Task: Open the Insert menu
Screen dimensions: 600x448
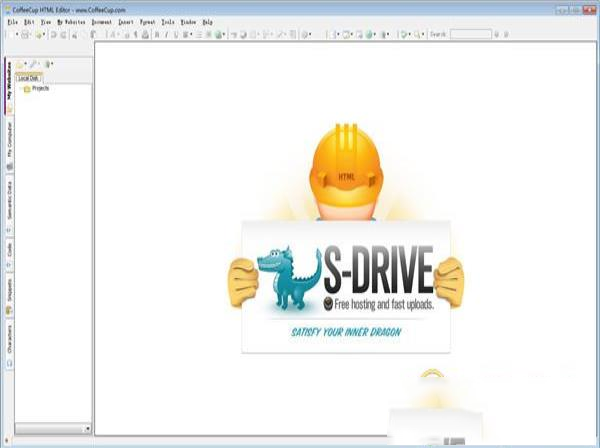Action: coord(126,22)
